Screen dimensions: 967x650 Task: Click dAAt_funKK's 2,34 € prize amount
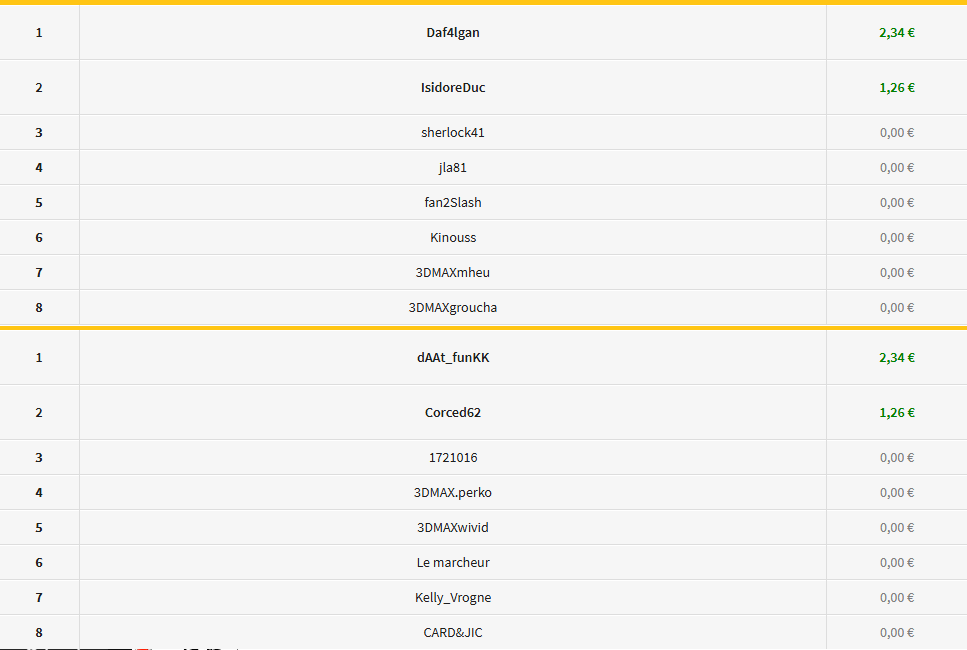(x=897, y=358)
